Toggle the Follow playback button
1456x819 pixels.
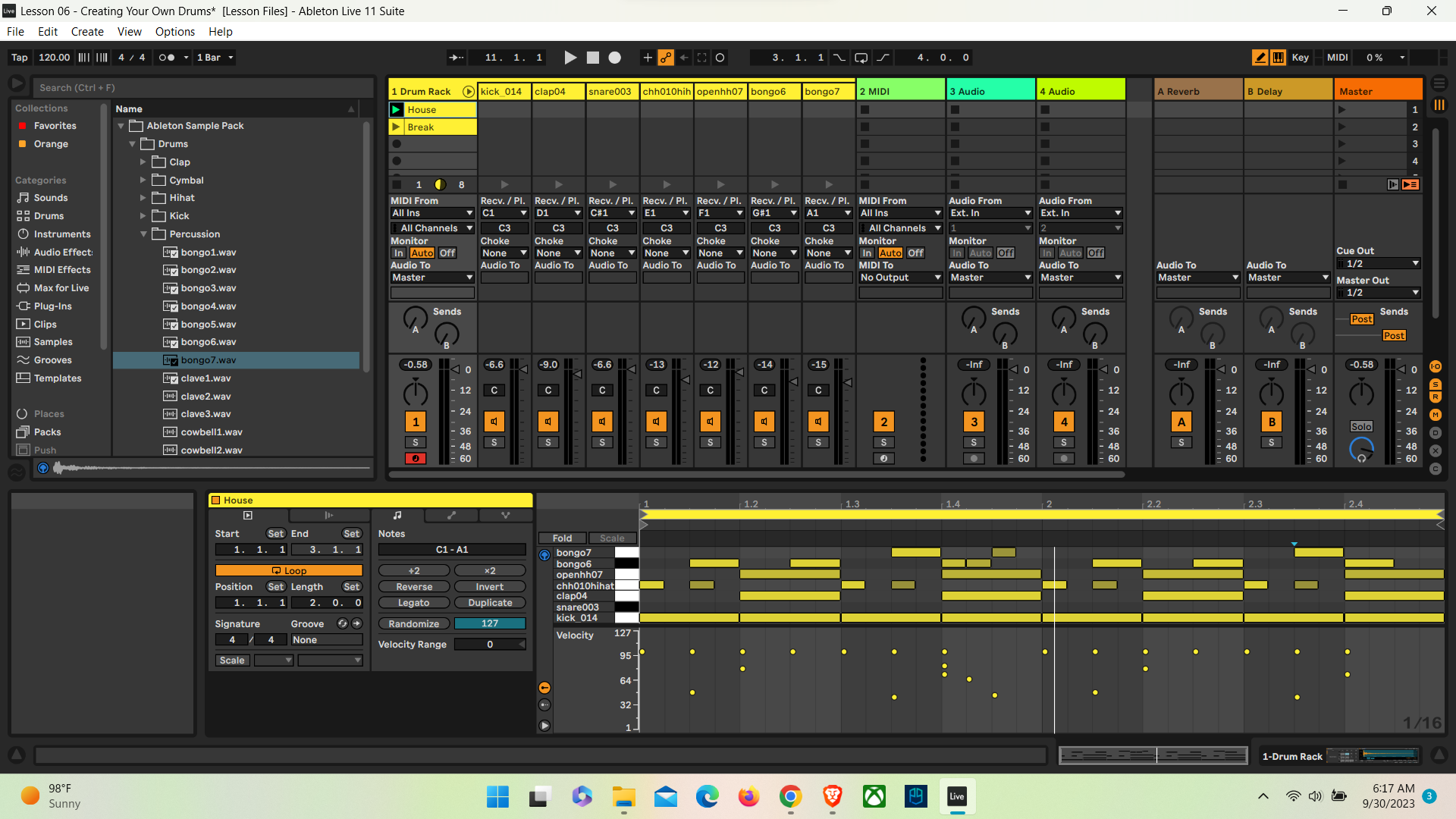(x=456, y=58)
